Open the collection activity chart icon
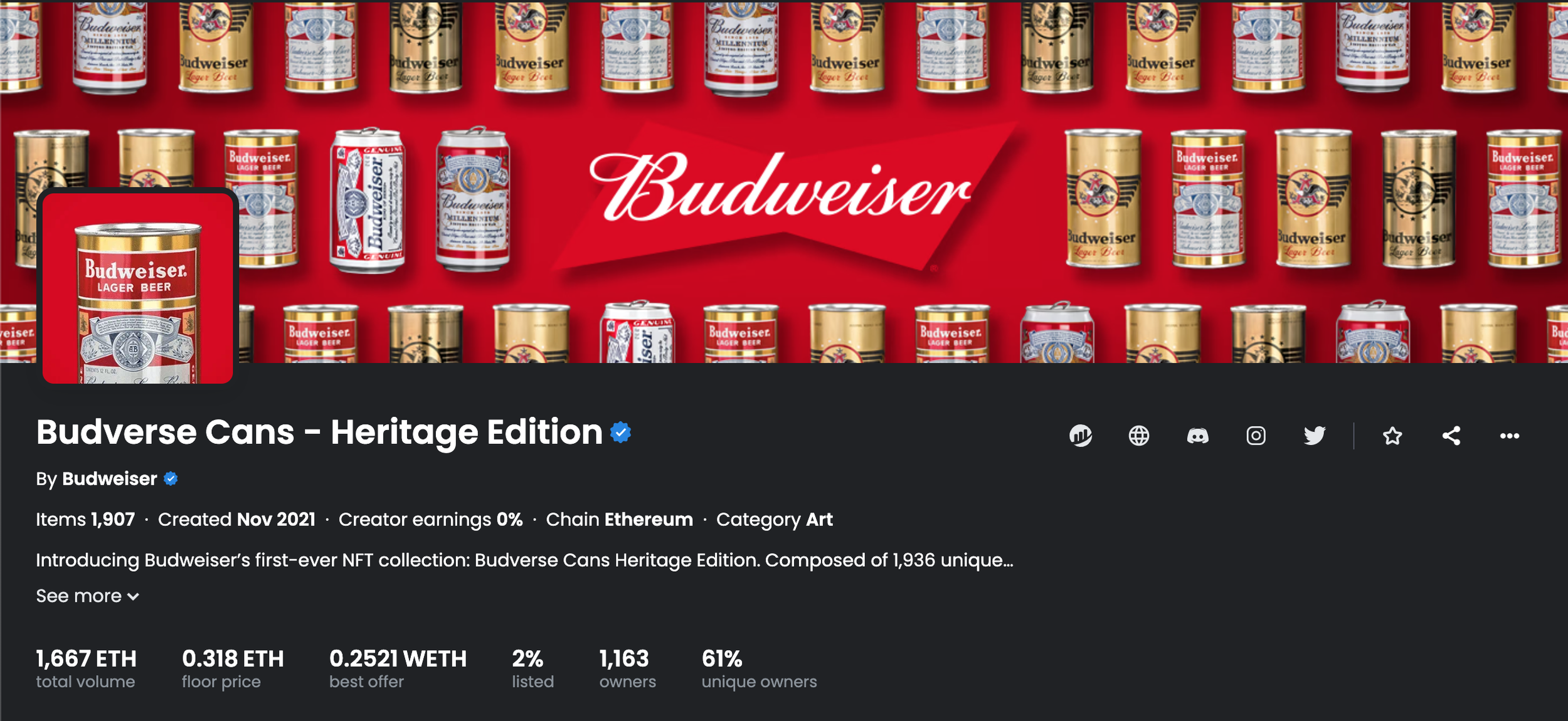 point(1081,435)
